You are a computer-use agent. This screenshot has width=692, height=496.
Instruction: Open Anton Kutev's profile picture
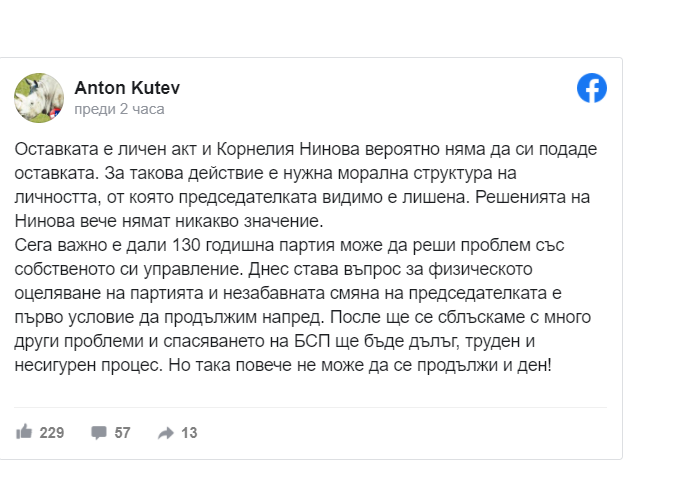pos(39,98)
